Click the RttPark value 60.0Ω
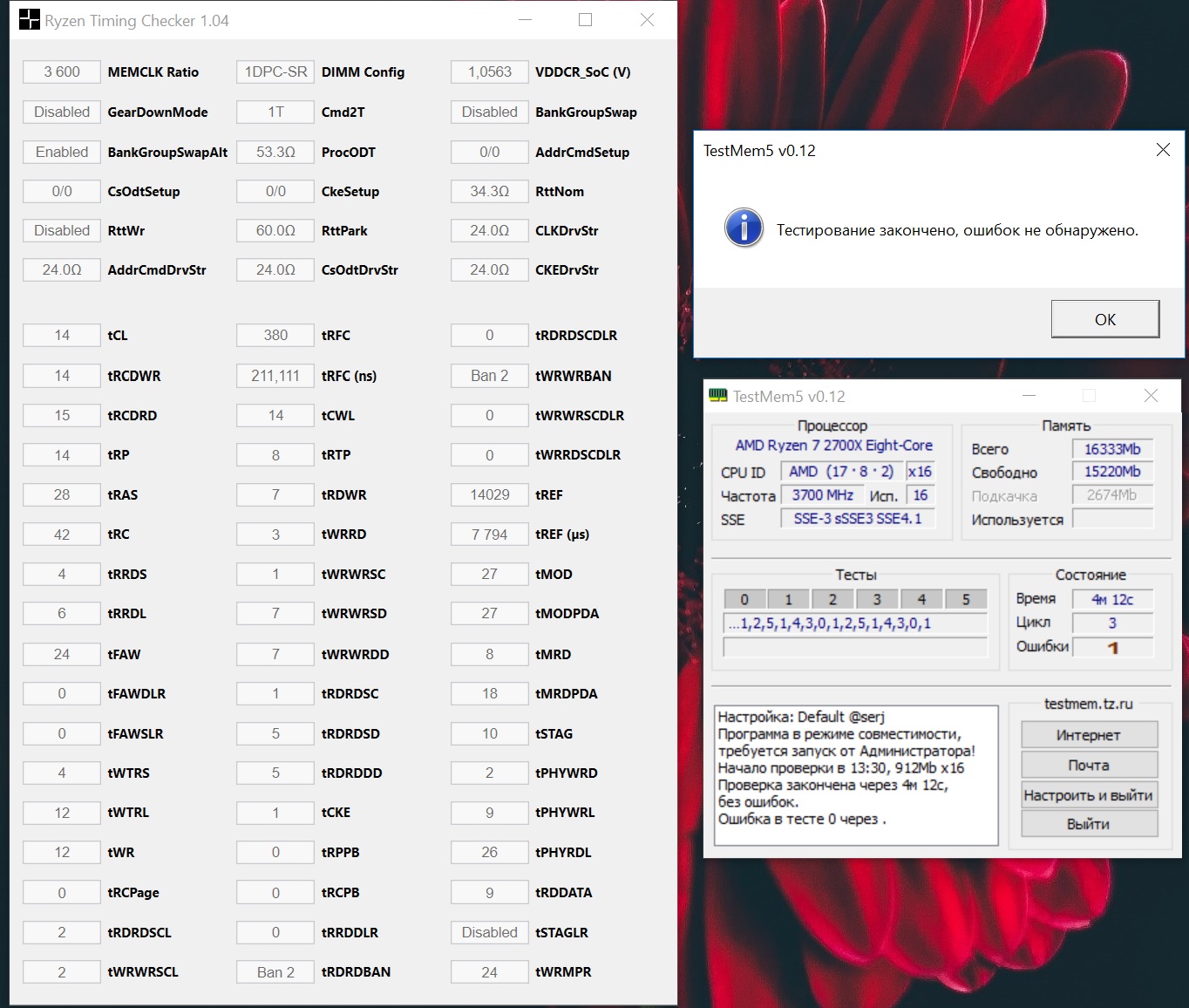The image size is (1189, 1008). pyautogui.click(x=275, y=230)
